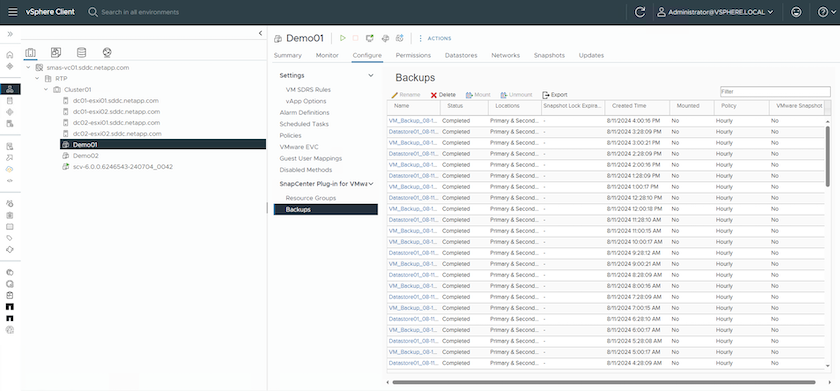Click the horizontal scrollbar under table
This screenshot has width=840, height=391.
click(x=604, y=382)
